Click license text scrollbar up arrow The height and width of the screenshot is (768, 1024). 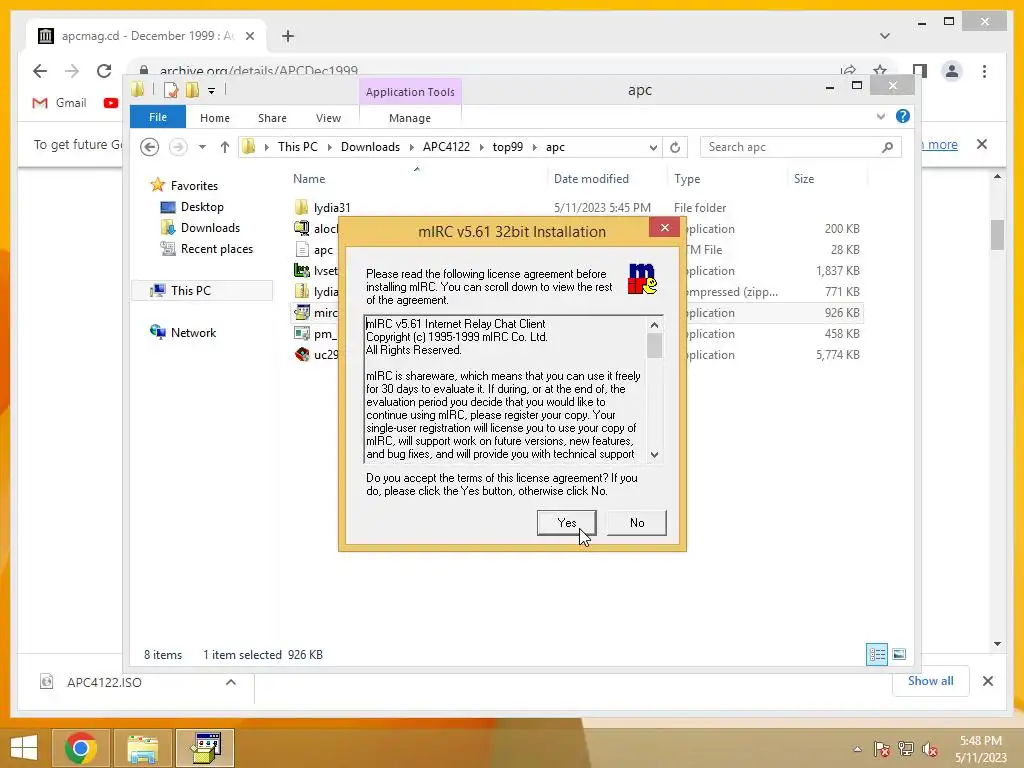click(654, 325)
